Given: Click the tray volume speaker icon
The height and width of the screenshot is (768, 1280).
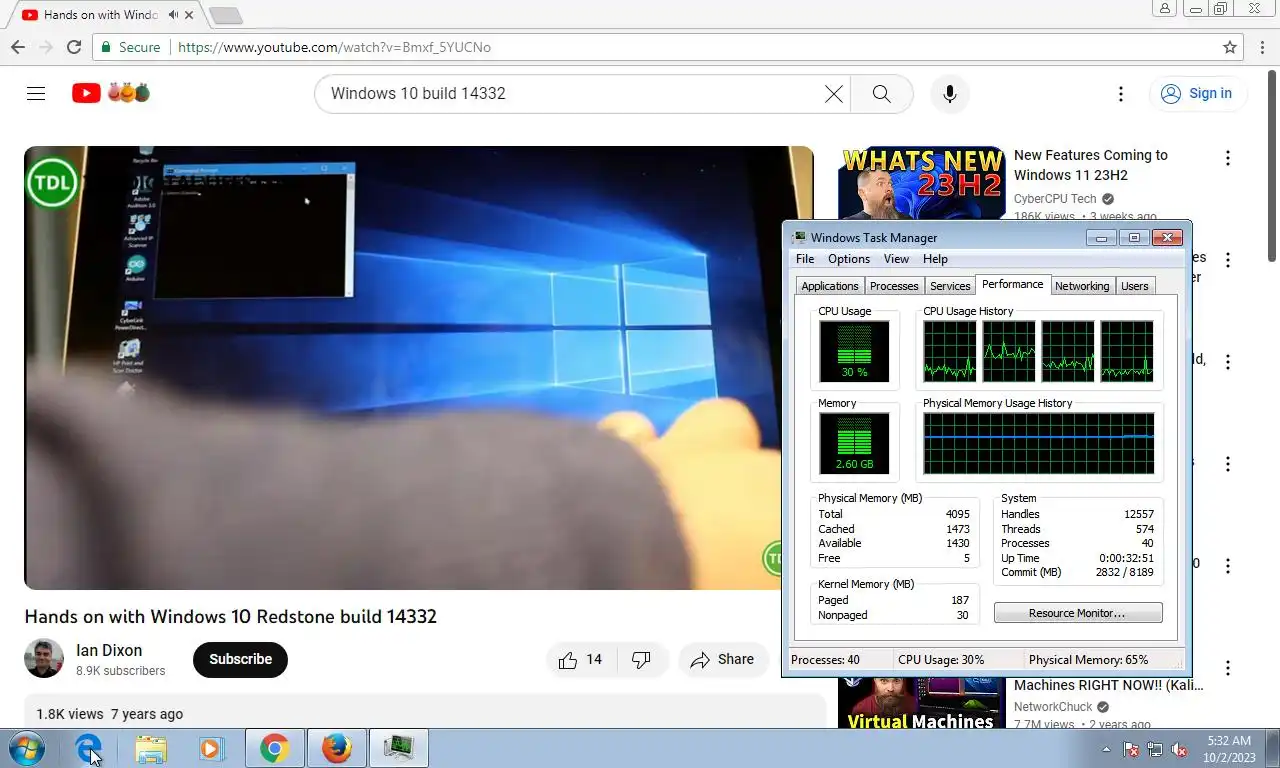Looking at the screenshot, I should [x=1179, y=749].
